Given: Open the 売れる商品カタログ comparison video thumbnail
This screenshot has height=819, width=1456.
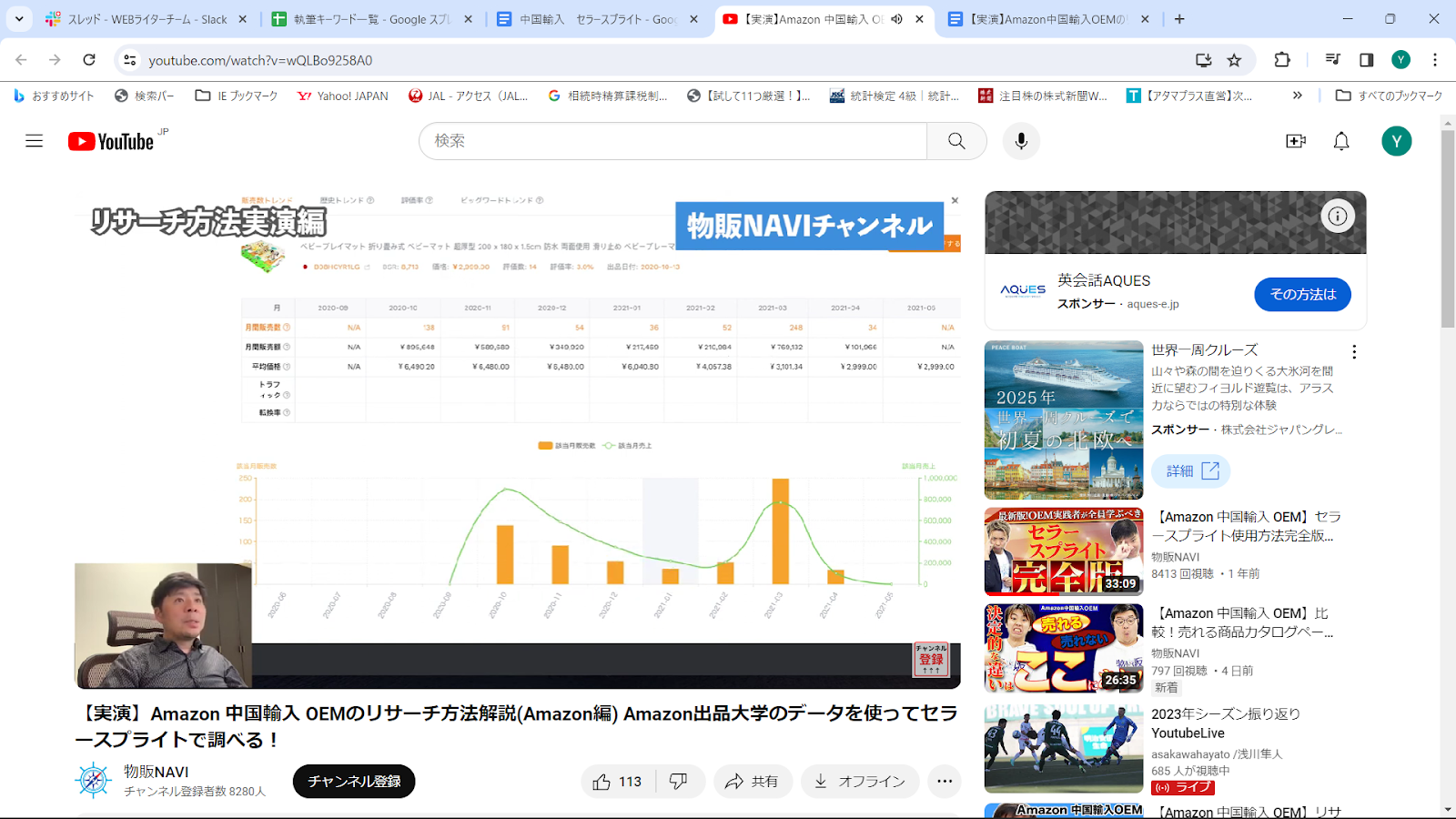Looking at the screenshot, I should coord(1064,648).
